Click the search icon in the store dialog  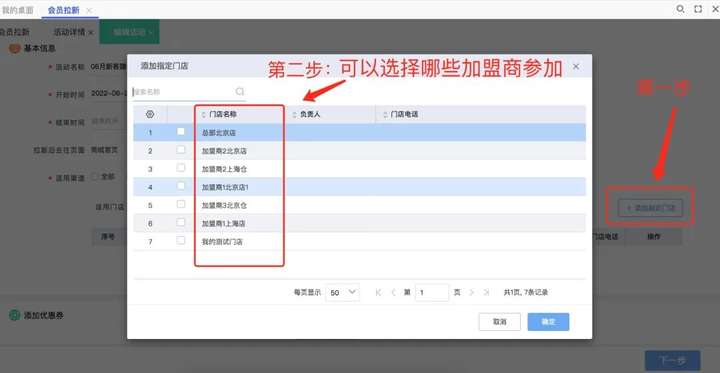click(240, 91)
